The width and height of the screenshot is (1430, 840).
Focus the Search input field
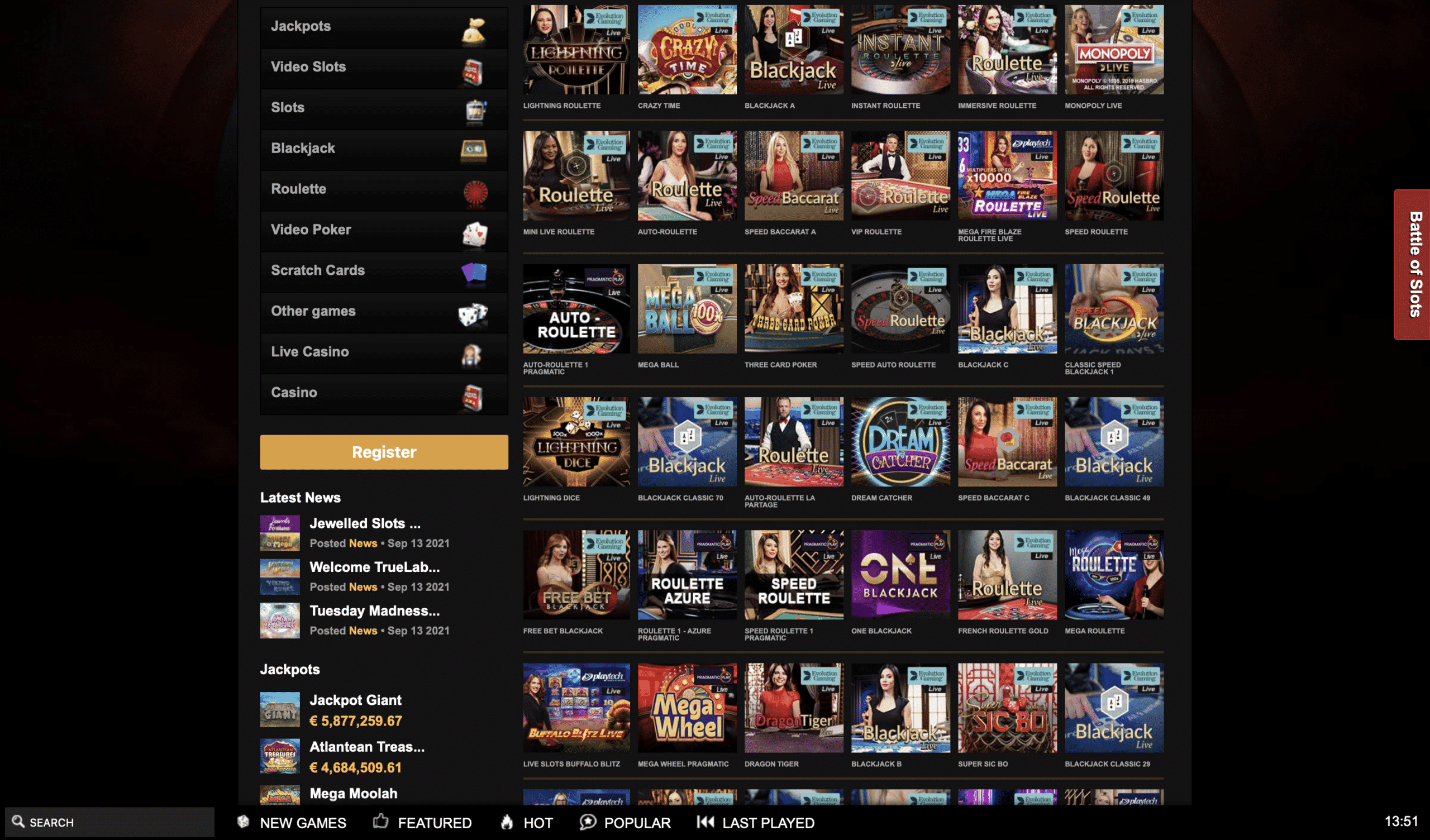click(109, 822)
